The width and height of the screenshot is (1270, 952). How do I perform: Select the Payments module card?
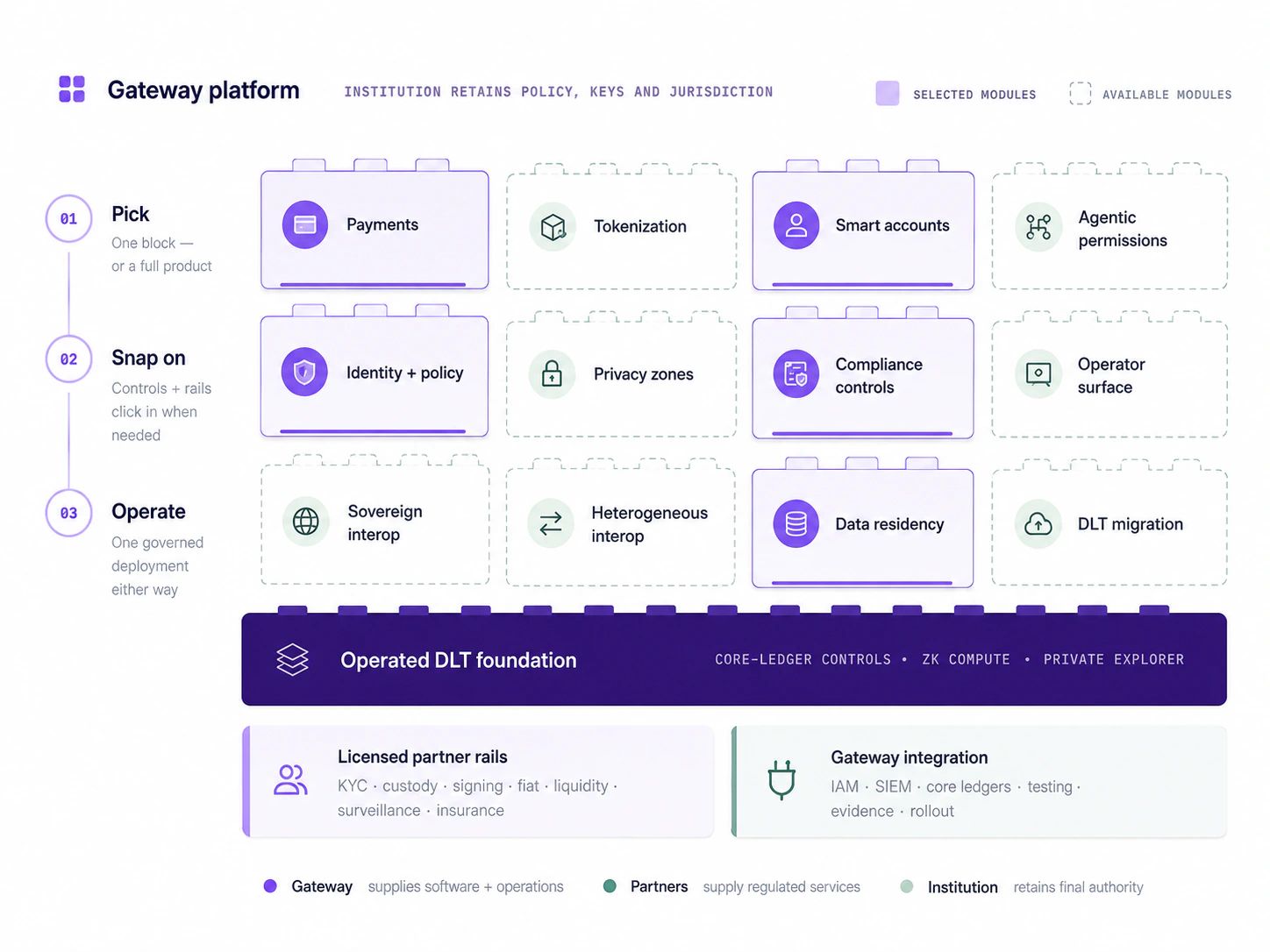point(375,225)
